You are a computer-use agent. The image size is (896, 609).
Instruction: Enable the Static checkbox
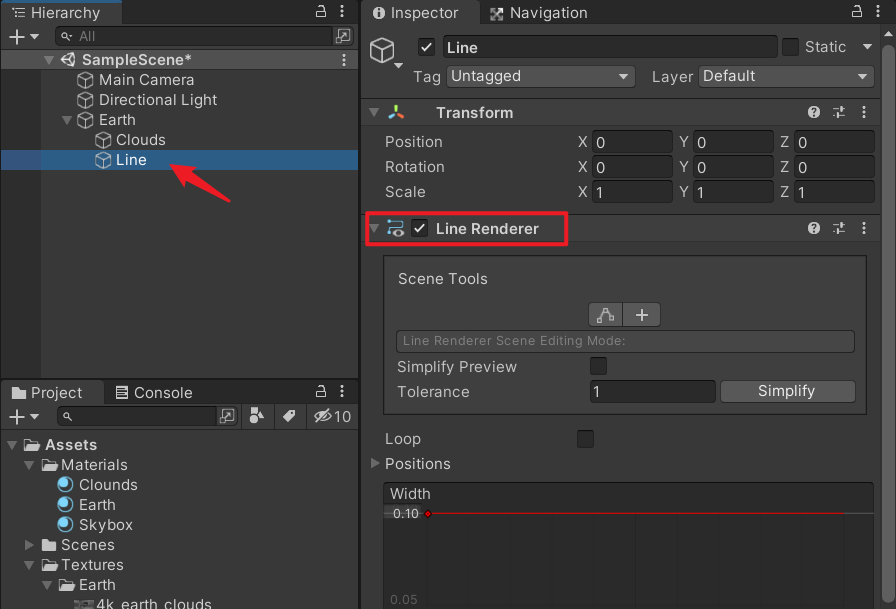pyautogui.click(x=790, y=47)
